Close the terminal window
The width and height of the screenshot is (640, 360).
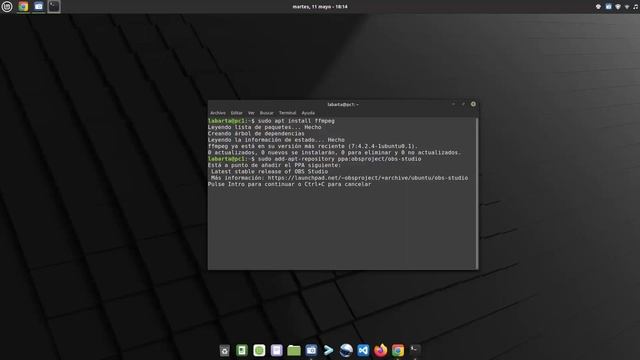click(473, 104)
